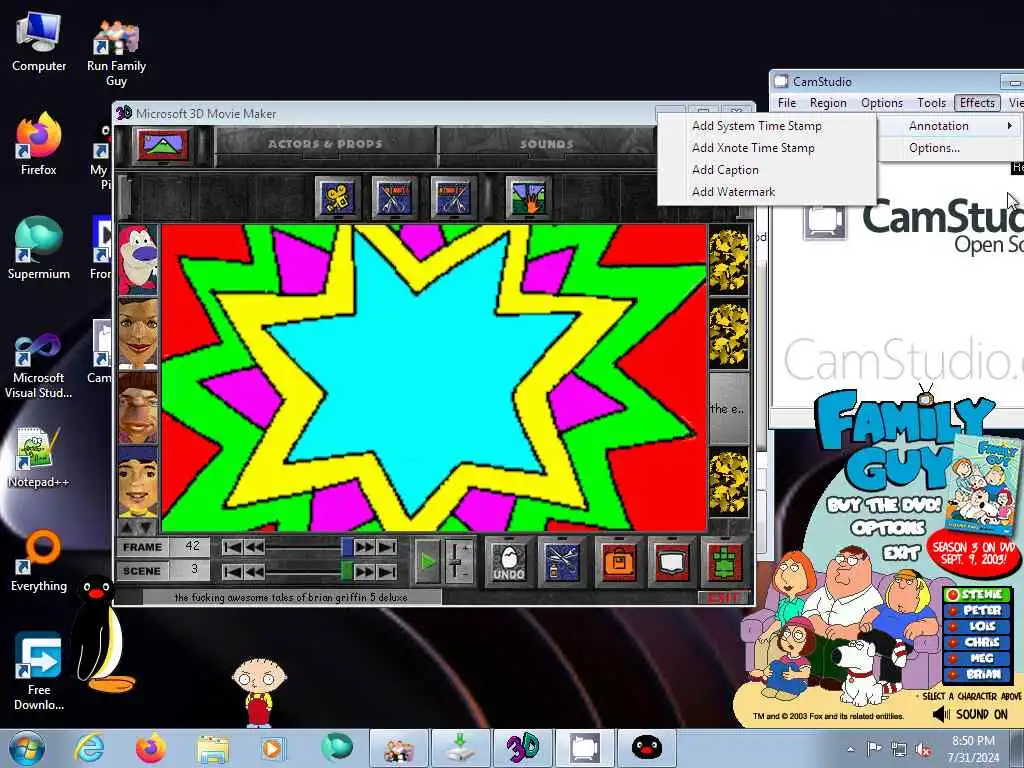Viewport: 1024px width, 768px height.
Task: Open the Windows Start menu
Action: click(27, 748)
